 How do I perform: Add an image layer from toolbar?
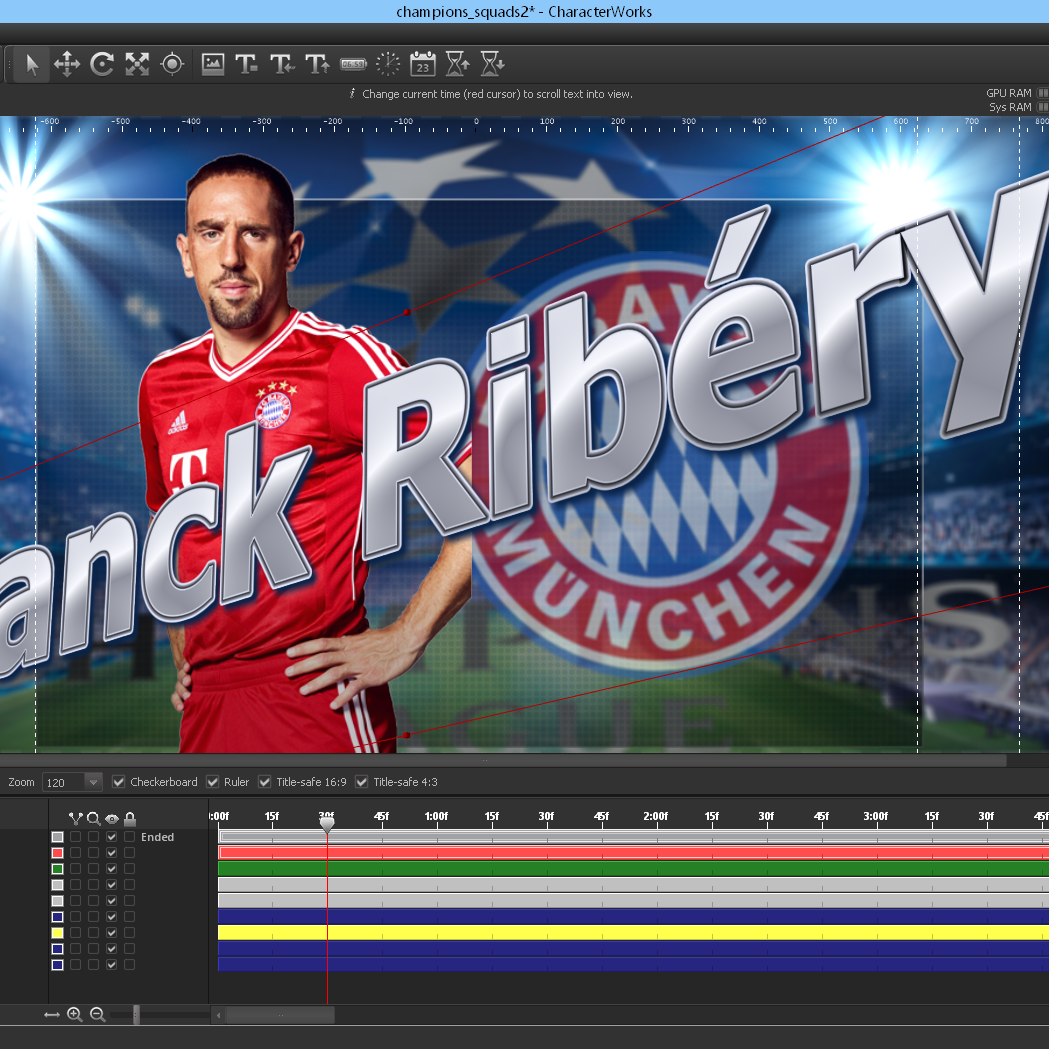point(213,65)
